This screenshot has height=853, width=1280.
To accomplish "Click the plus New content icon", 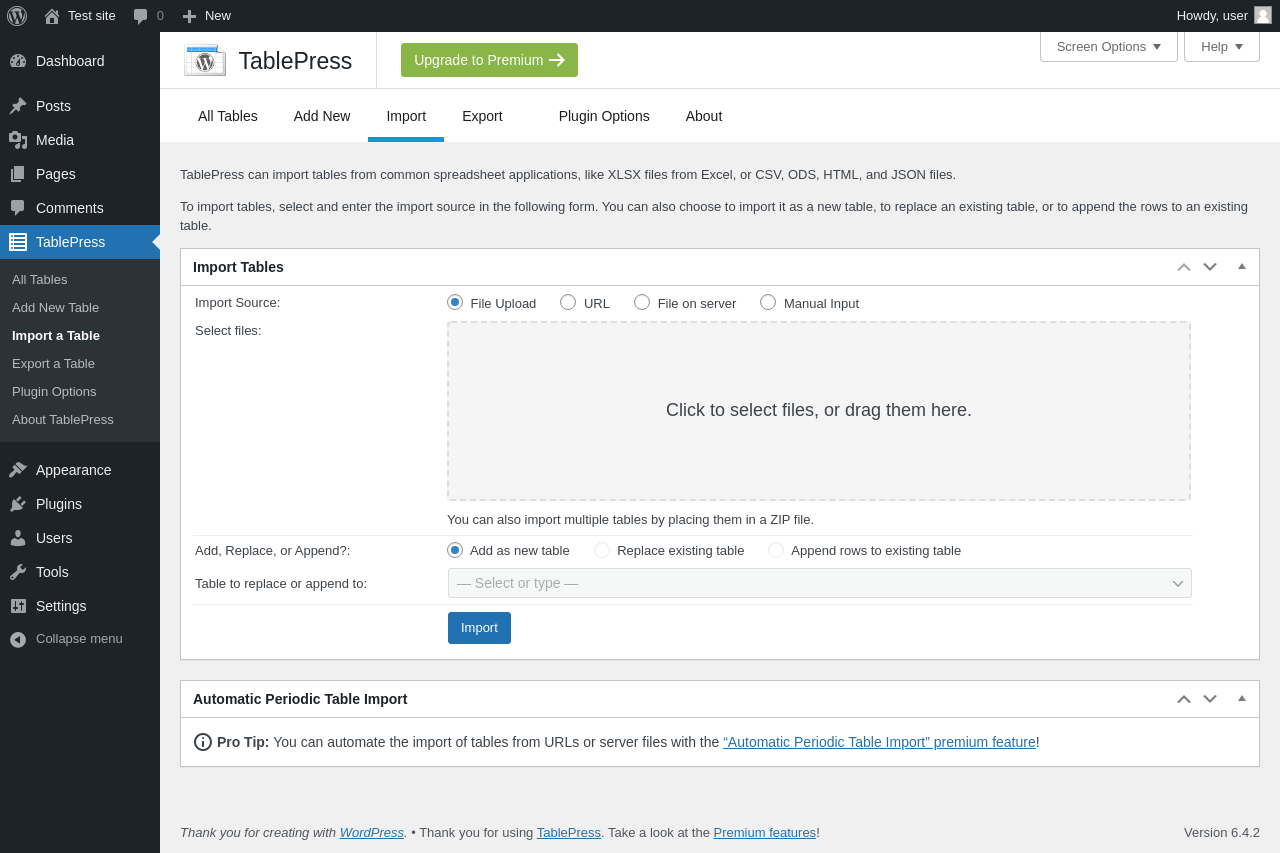I will point(189,16).
